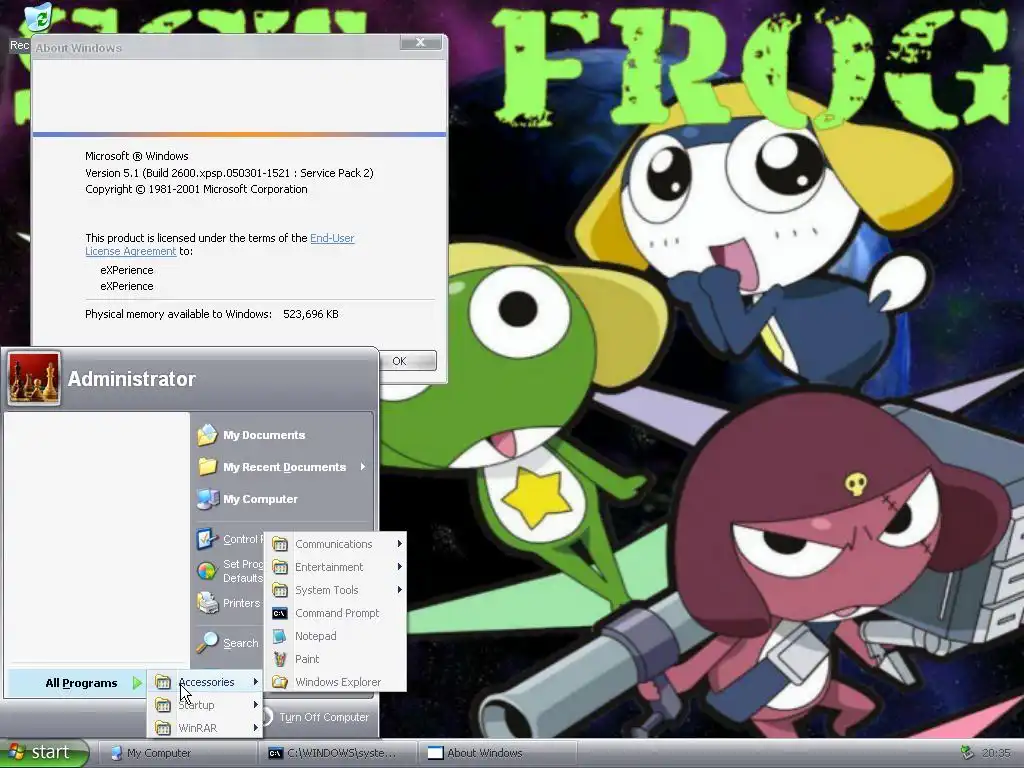1024x768 pixels.
Task: Click the System Tools folder icon
Action: (280, 590)
